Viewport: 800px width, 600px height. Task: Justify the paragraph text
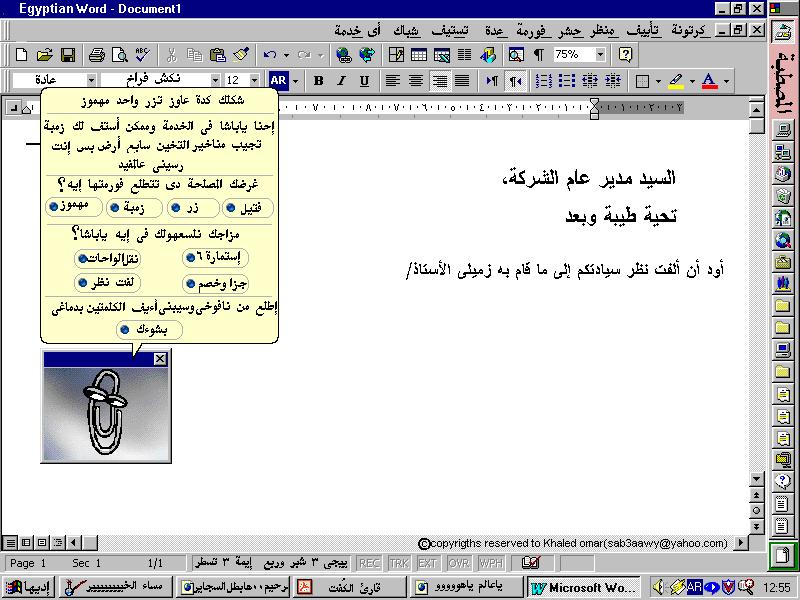(x=462, y=81)
